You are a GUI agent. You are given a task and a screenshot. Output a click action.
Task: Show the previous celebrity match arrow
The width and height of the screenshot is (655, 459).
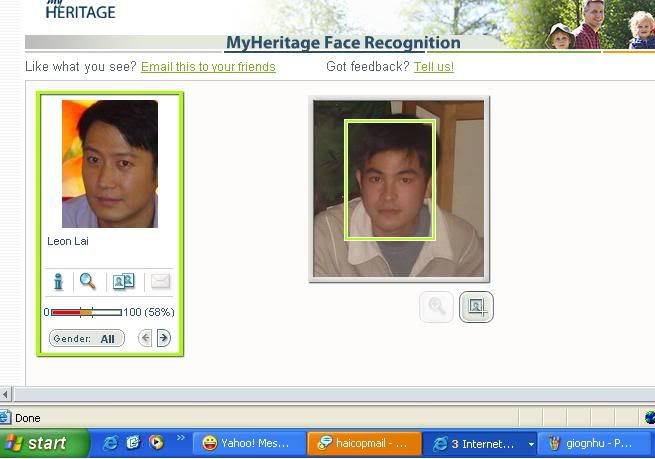click(x=145, y=338)
